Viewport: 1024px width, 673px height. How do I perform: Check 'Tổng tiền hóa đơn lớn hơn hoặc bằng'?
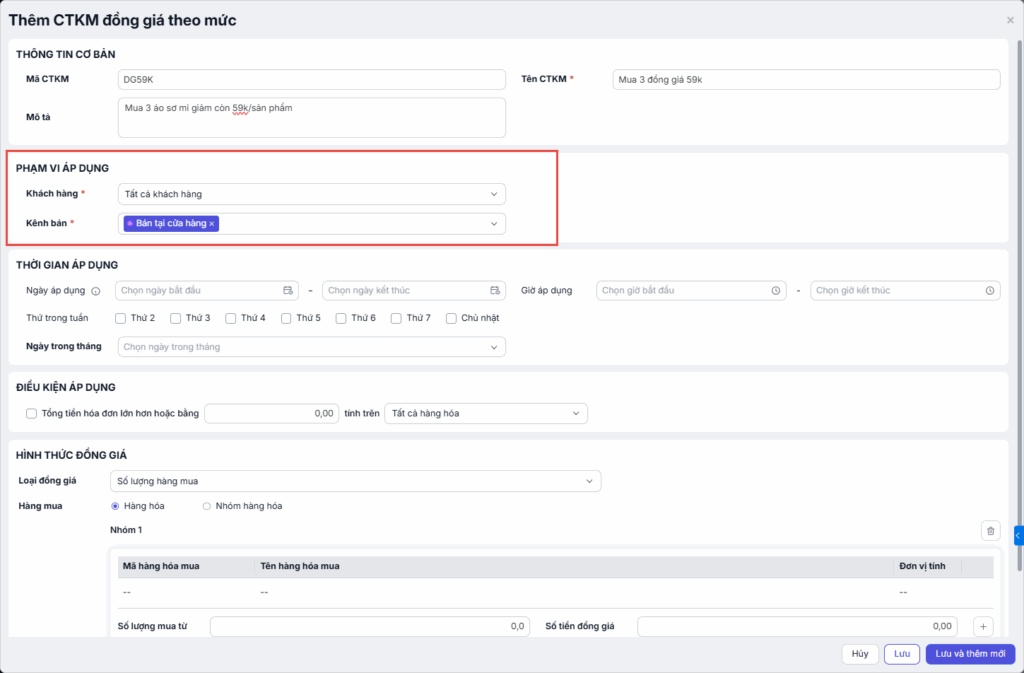pos(32,413)
